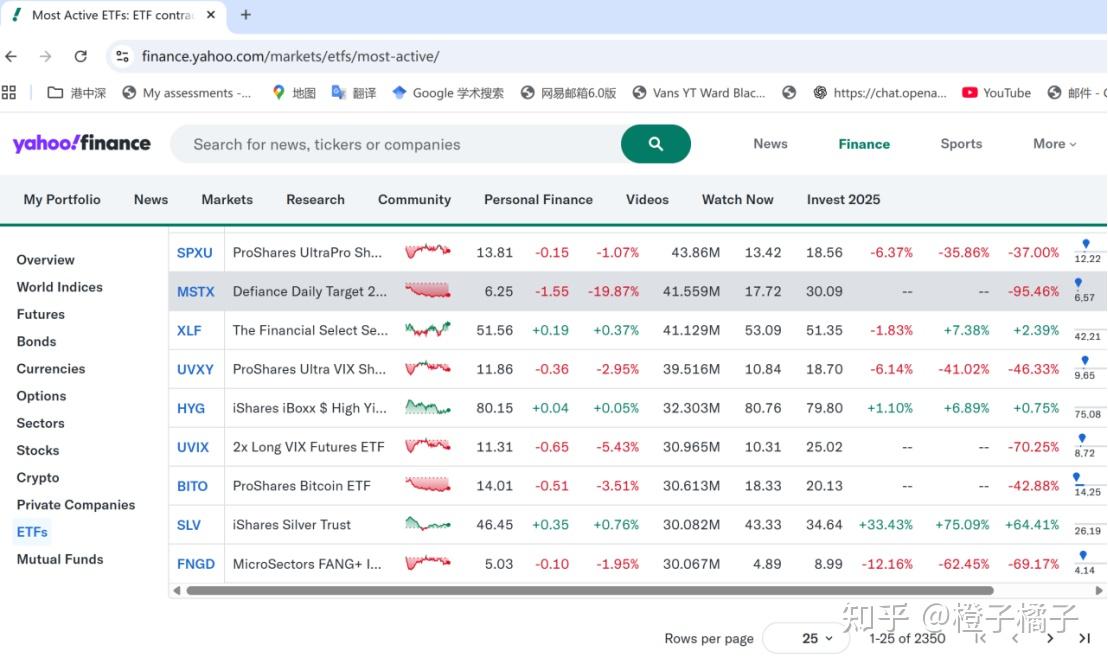Open the MSTX ticker link

(x=196, y=291)
